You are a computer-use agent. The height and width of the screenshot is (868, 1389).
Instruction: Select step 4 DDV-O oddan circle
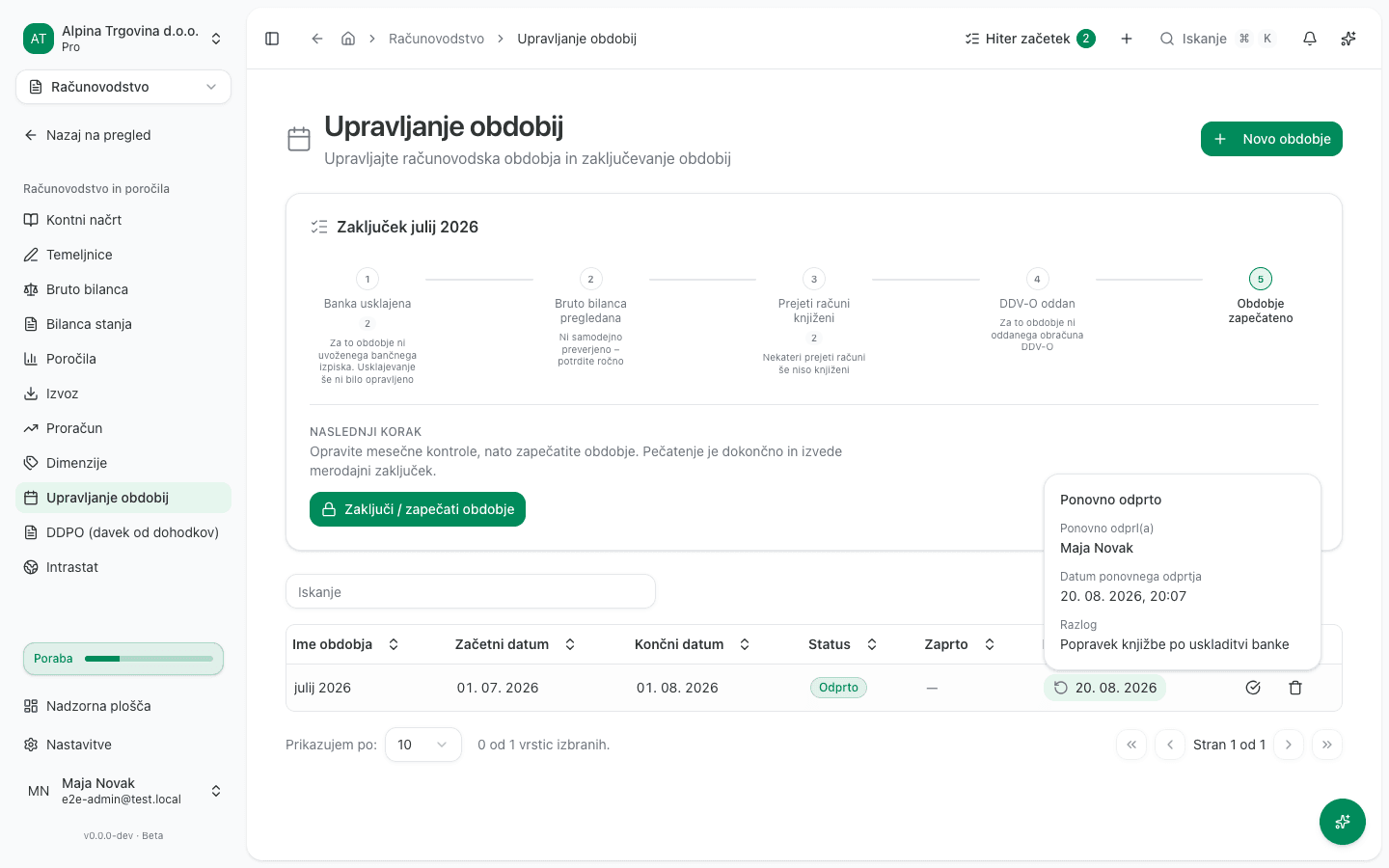[x=1037, y=279]
